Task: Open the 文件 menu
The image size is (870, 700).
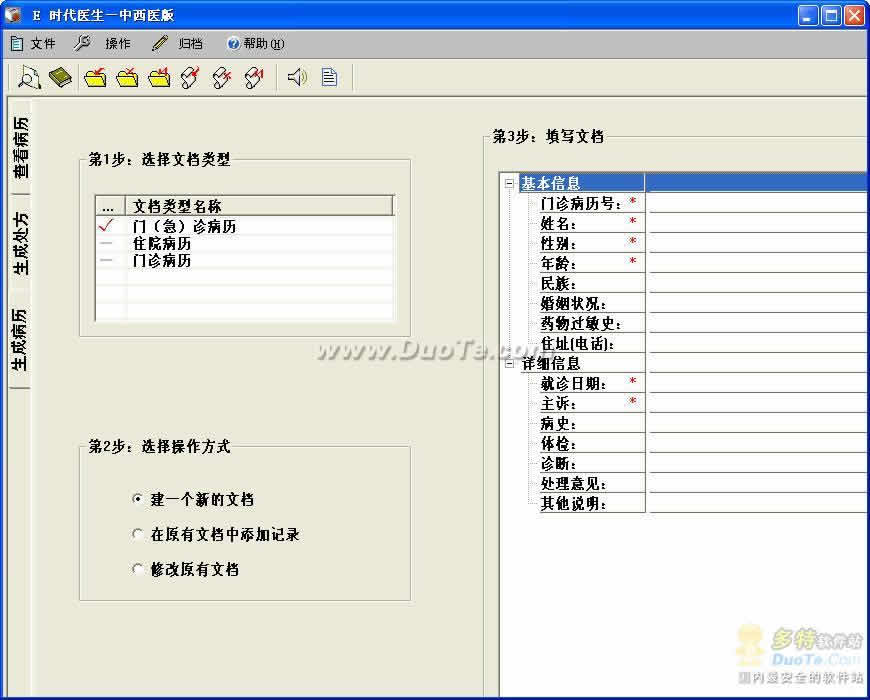Action: point(33,43)
